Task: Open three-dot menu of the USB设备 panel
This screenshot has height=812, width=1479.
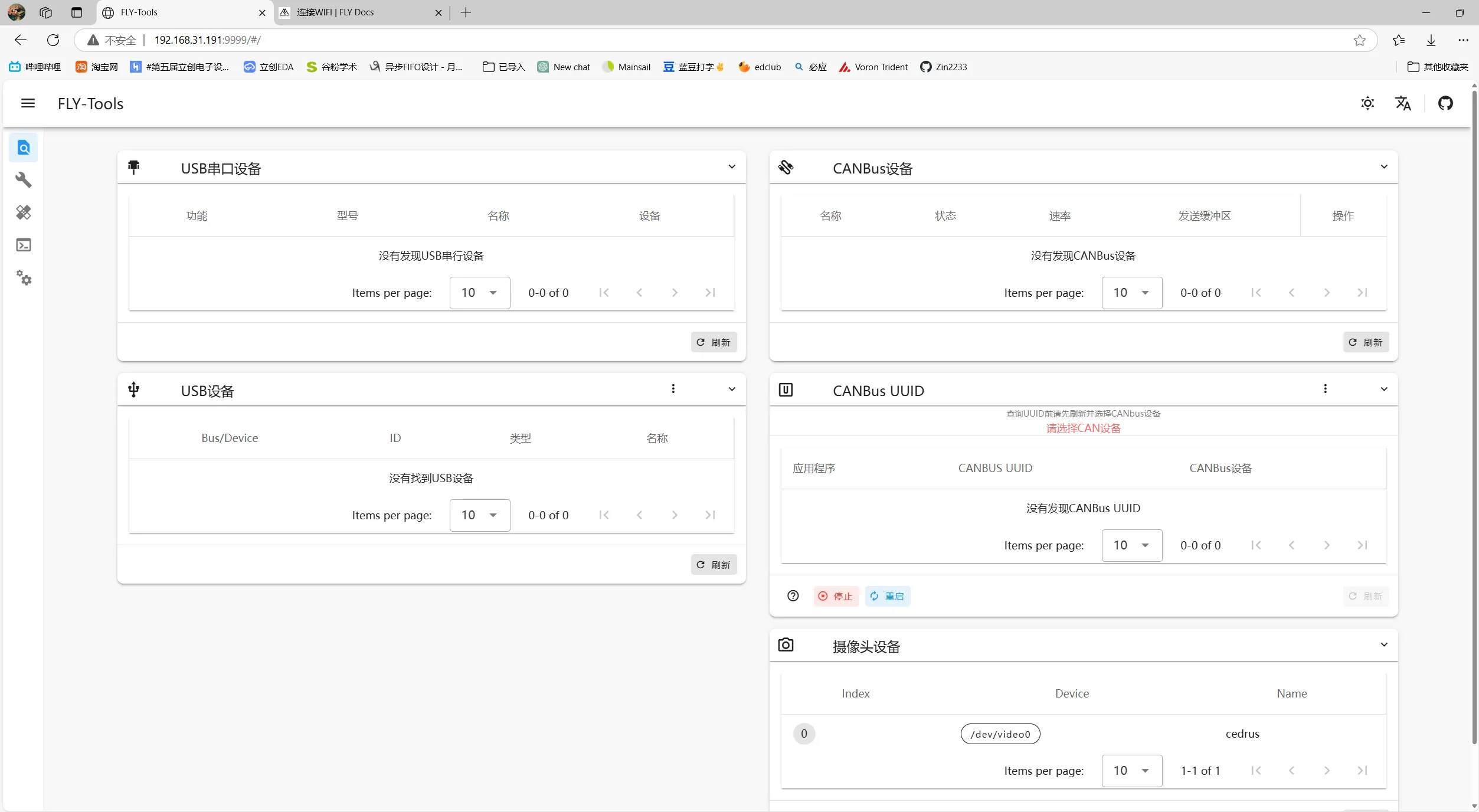Action: 673,389
